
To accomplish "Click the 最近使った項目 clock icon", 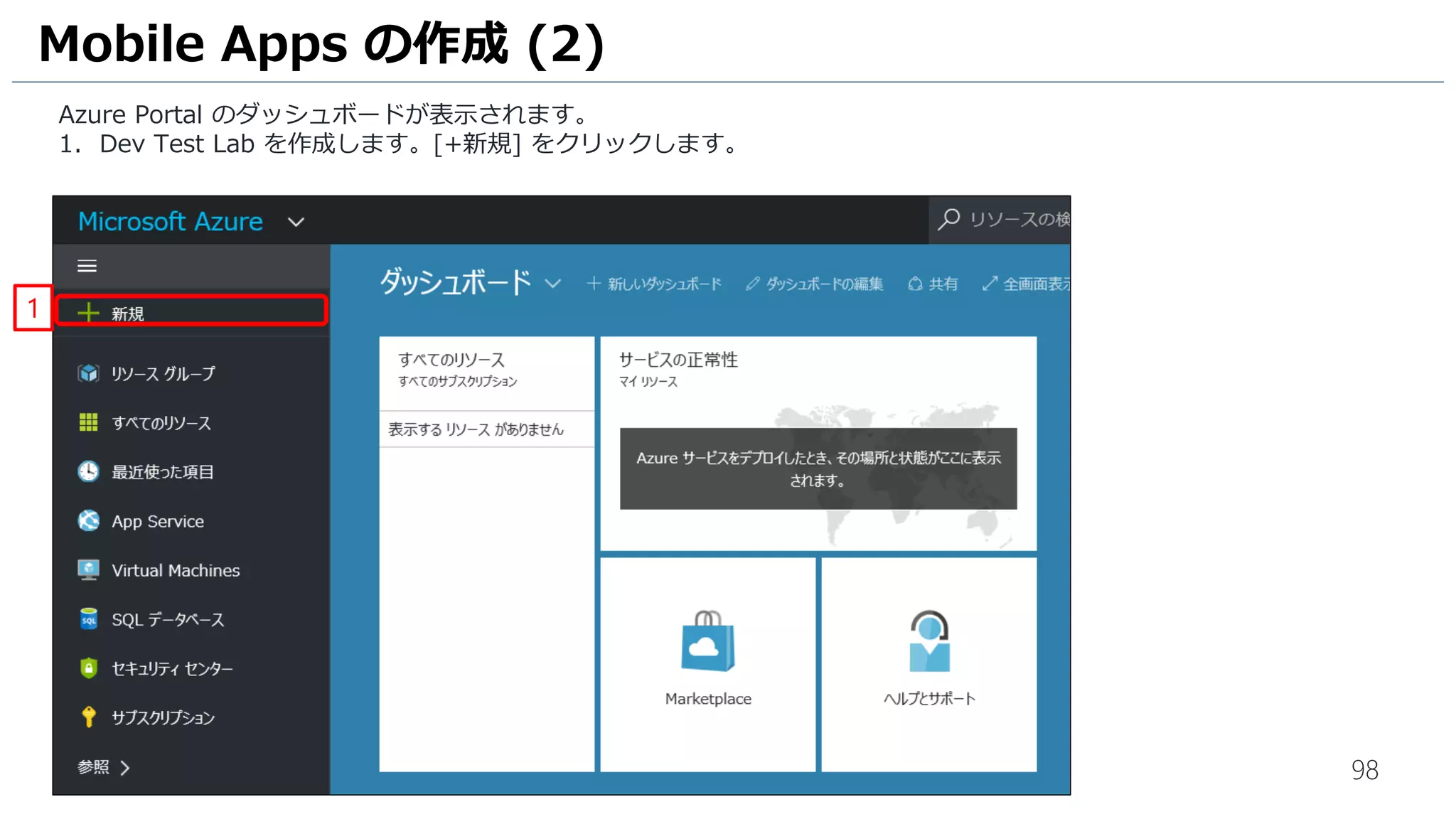I will click(88, 471).
